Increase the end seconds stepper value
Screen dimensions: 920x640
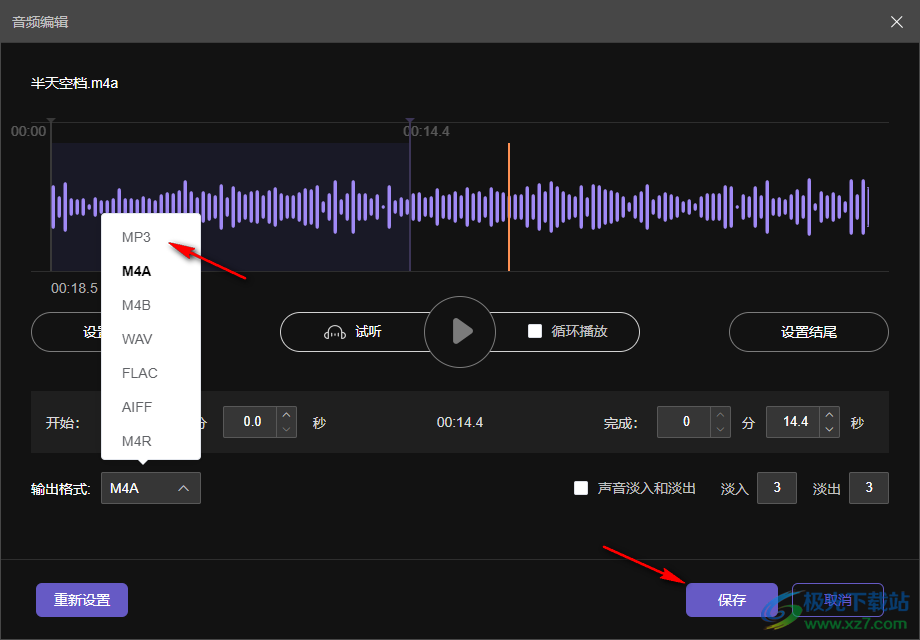pos(829,415)
